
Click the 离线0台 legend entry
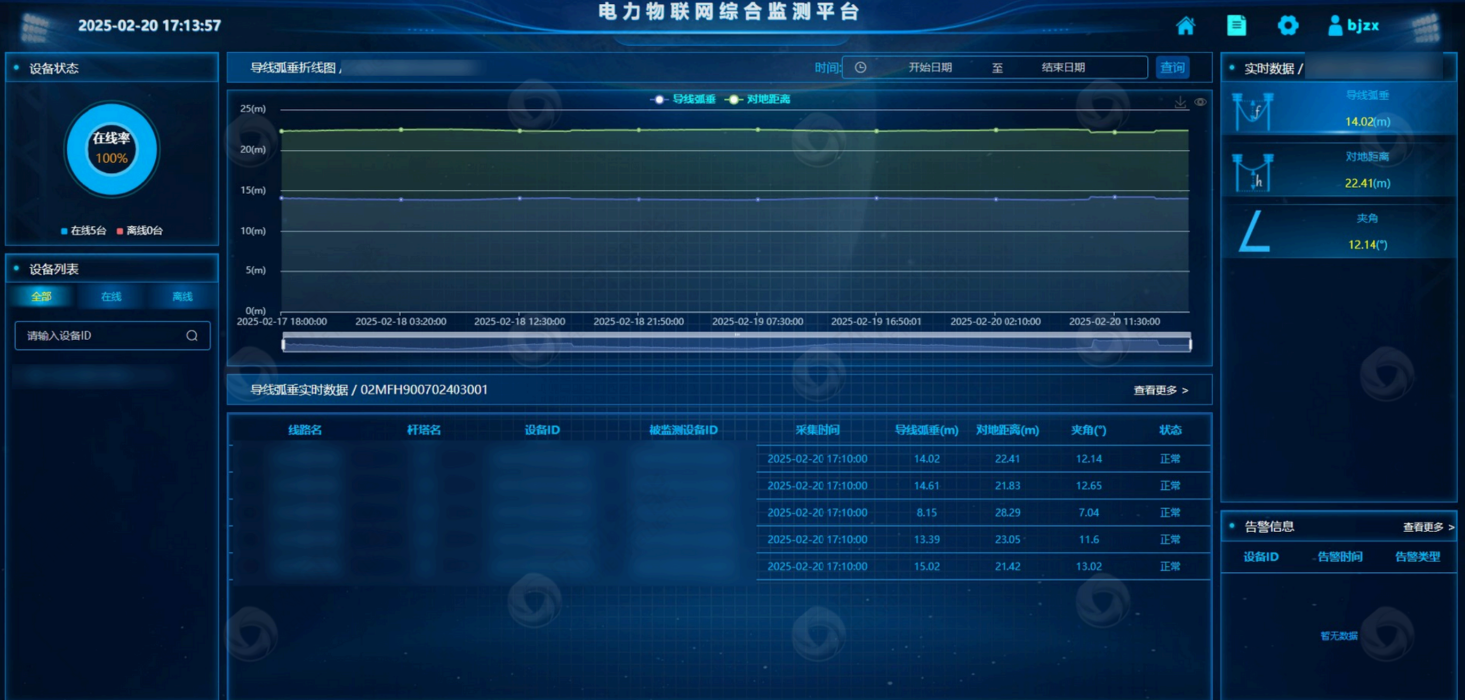(x=140, y=231)
